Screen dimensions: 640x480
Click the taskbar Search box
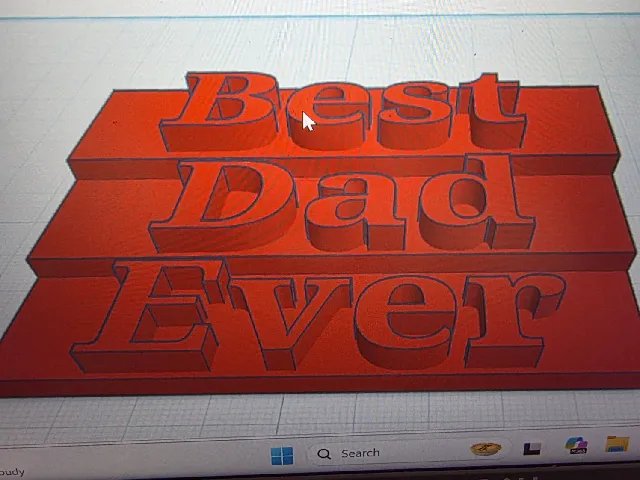[x=408, y=451]
